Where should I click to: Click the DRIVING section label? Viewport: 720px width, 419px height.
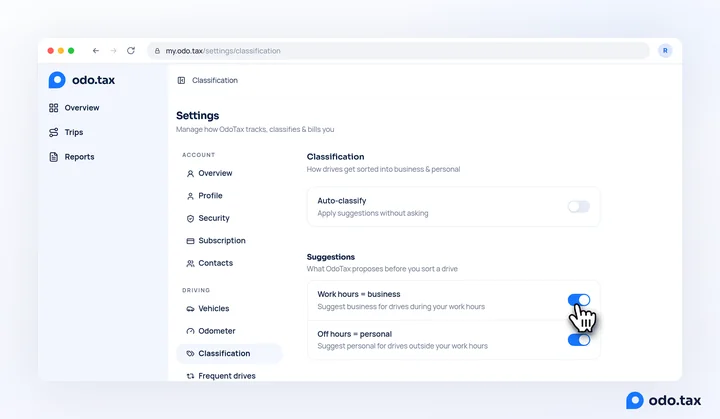pos(196,290)
